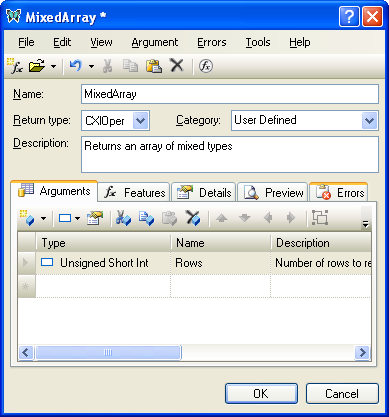Image resolution: width=389 pixels, height=417 pixels.
Task: Click the New Function icon in main toolbar
Action: (x=14, y=66)
